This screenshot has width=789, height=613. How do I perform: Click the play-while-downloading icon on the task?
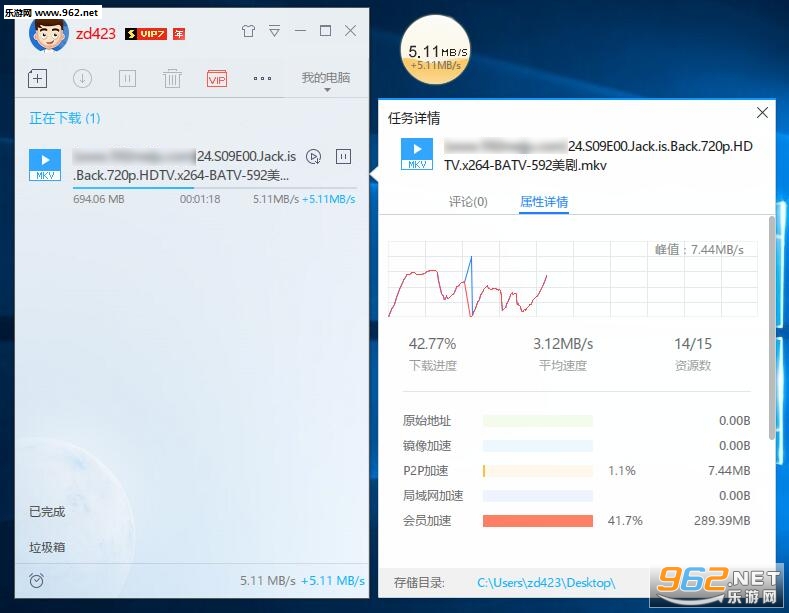313,157
